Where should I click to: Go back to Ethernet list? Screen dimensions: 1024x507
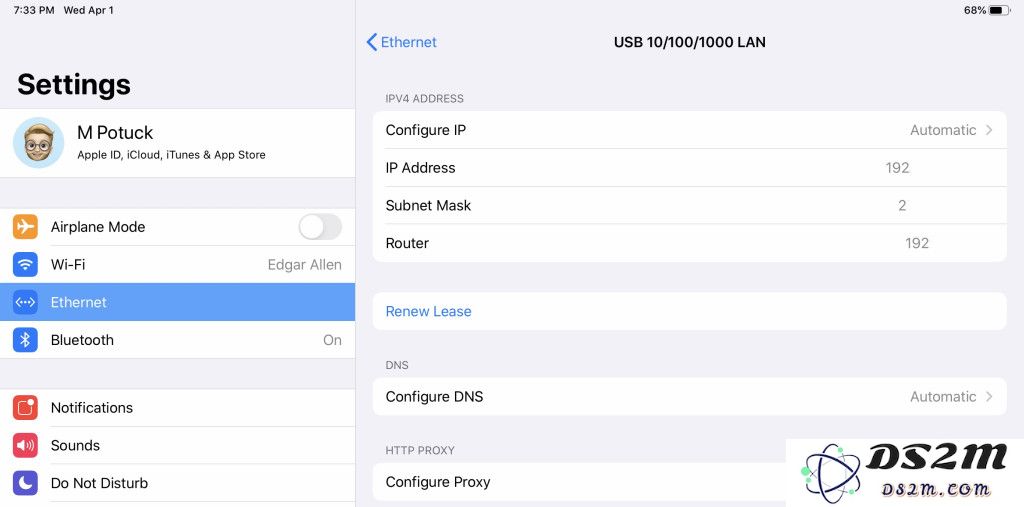coord(402,42)
